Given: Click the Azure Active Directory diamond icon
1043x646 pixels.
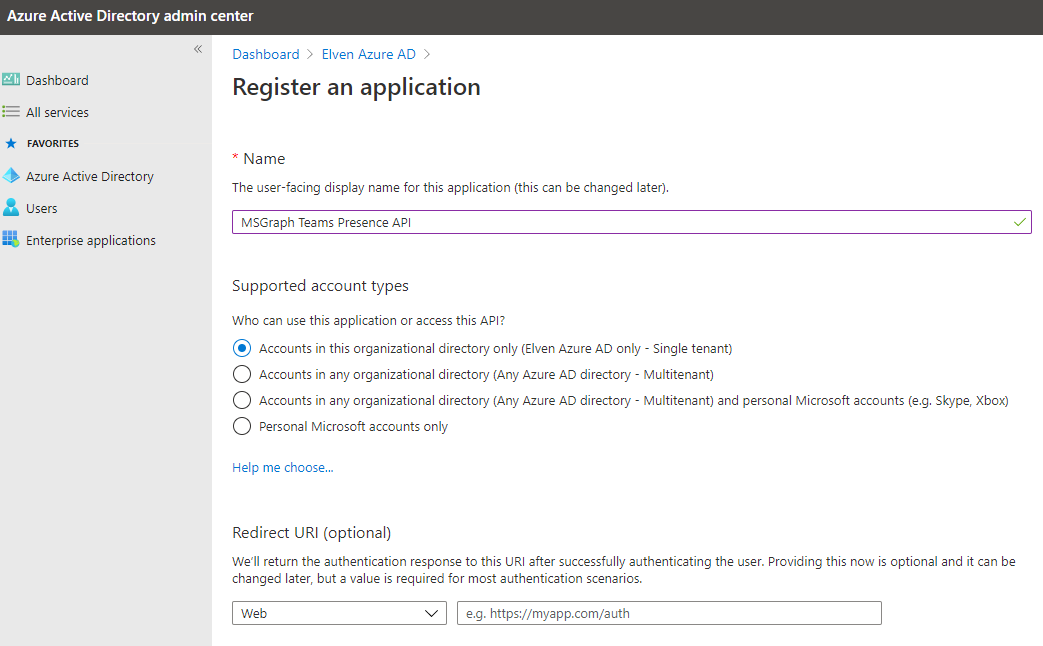Looking at the screenshot, I should click(11, 176).
